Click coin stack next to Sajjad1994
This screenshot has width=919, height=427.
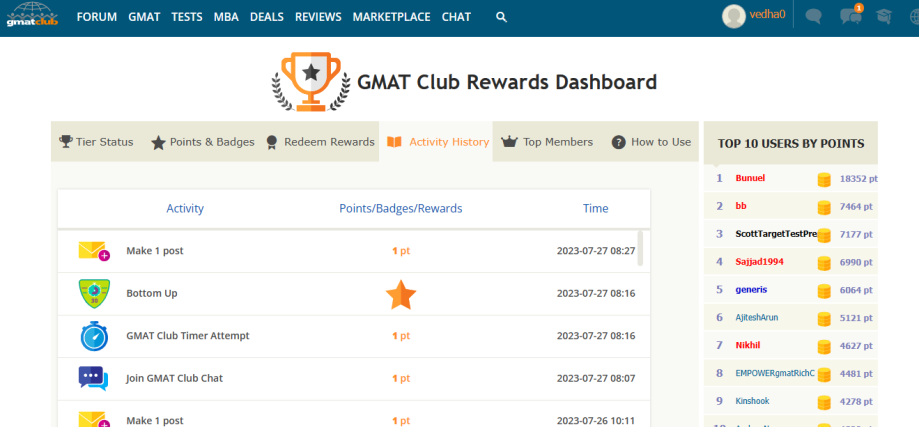pyautogui.click(x=824, y=263)
